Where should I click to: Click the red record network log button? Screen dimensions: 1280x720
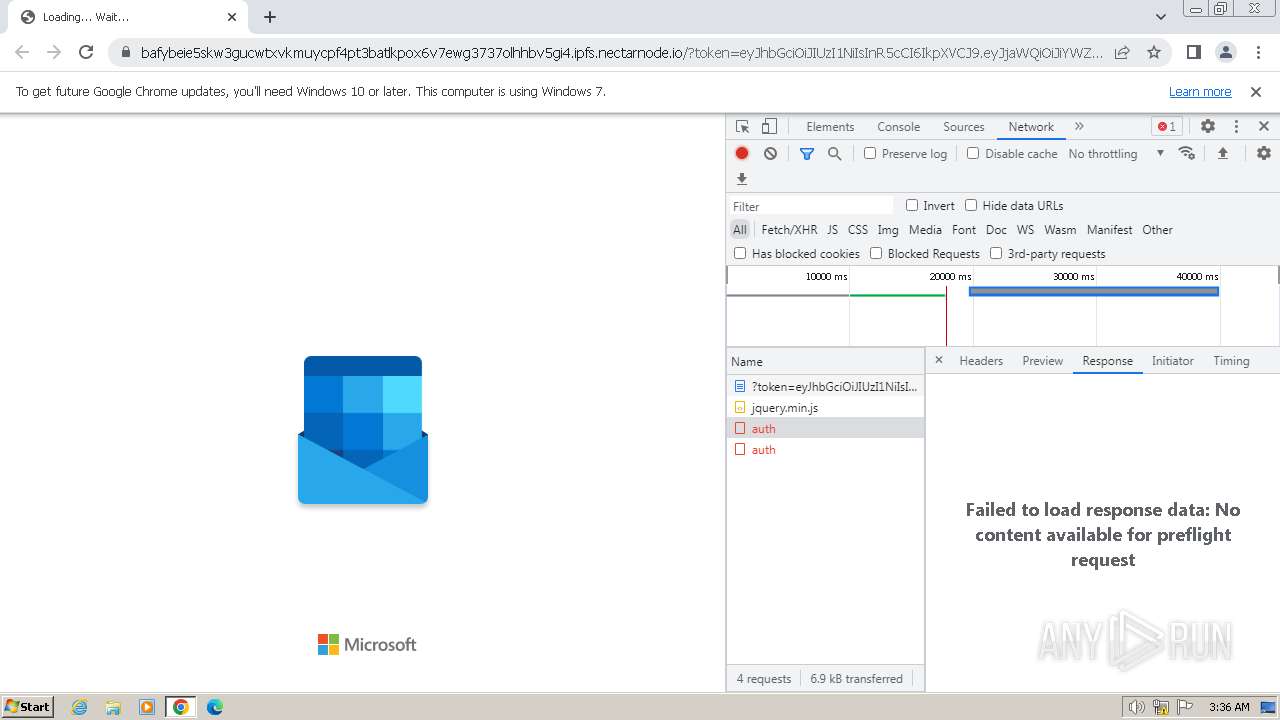point(742,154)
